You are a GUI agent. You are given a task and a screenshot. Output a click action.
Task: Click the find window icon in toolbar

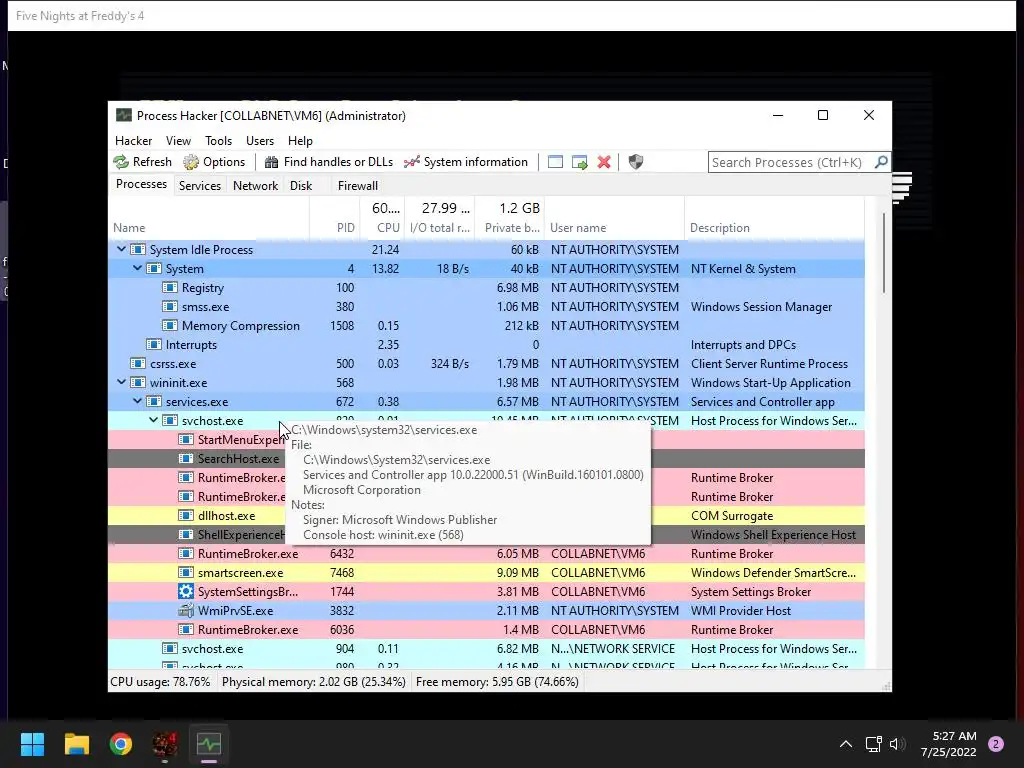click(x=555, y=162)
